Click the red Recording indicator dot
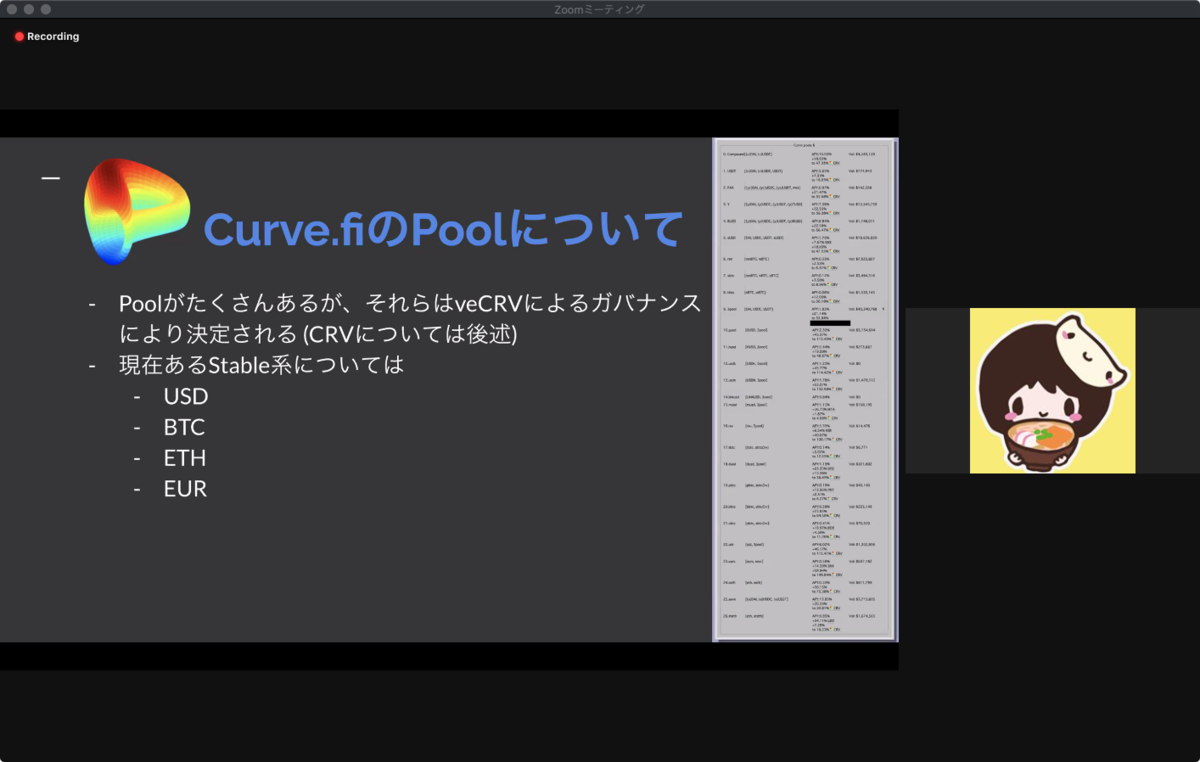 click(x=18, y=36)
